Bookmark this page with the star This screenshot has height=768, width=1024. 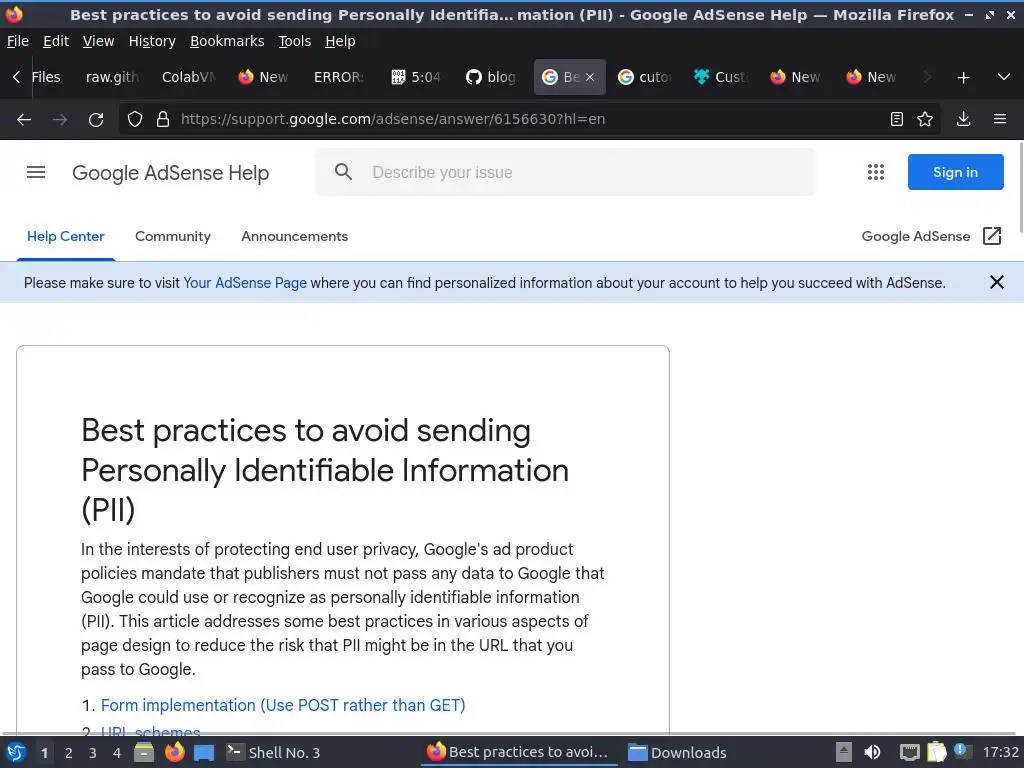[925, 119]
